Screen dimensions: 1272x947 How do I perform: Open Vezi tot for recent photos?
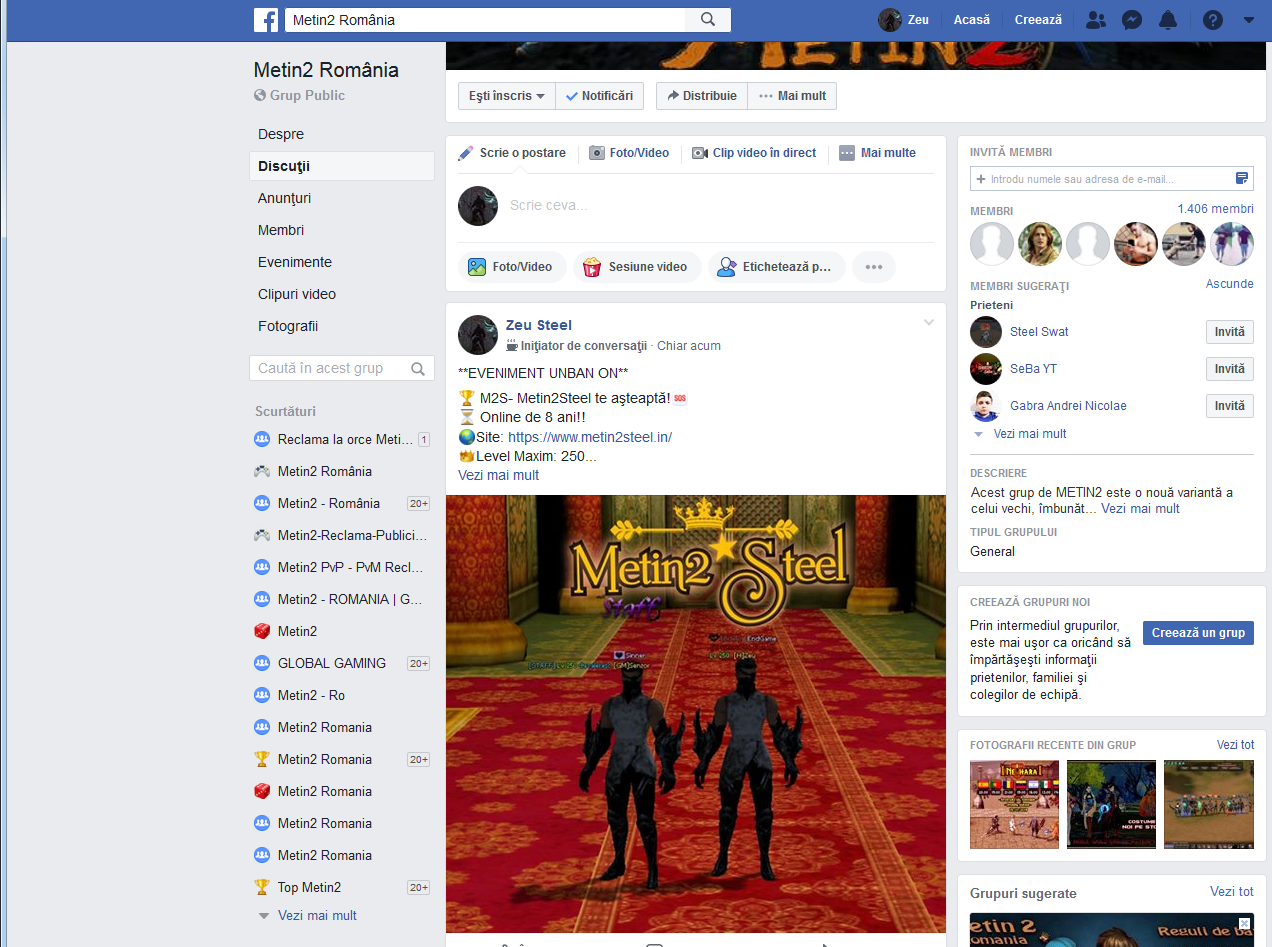coord(1235,745)
